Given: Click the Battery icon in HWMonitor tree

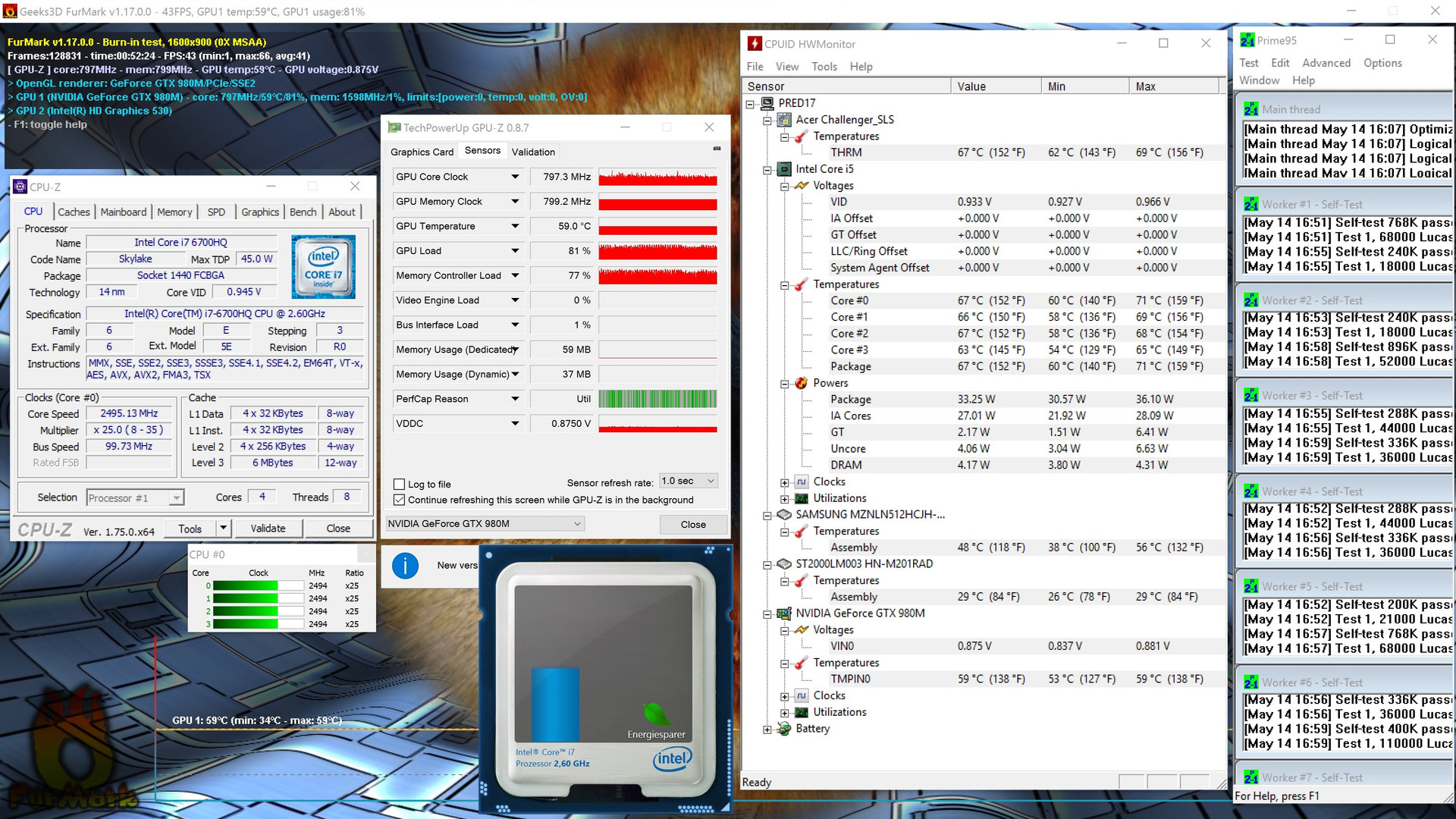Looking at the screenshot, I should tap(784, 729).
